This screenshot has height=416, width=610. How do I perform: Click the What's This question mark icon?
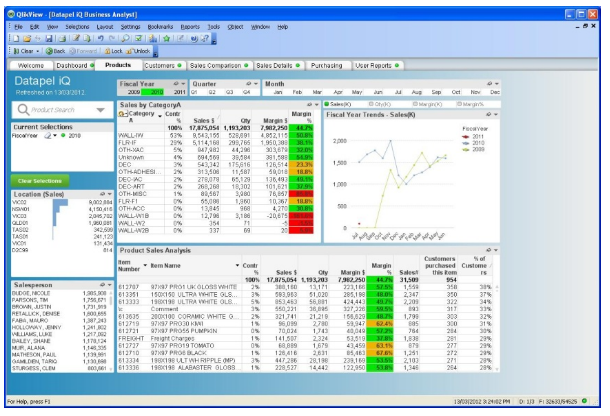coord(205,39)
